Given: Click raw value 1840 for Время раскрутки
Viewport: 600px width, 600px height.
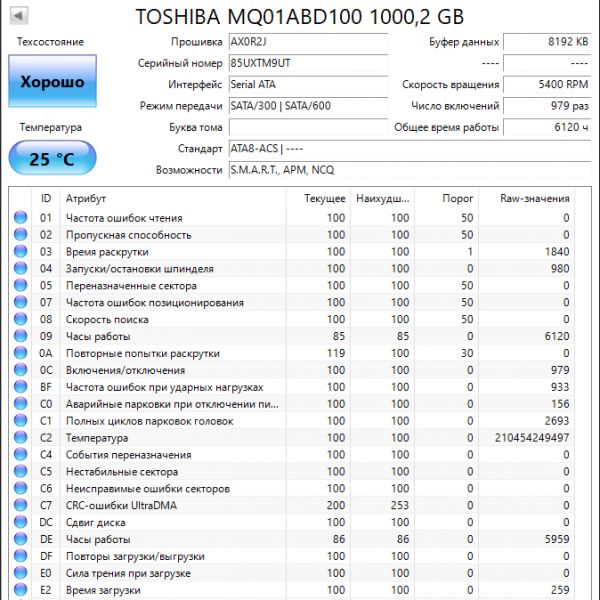Looking at the screenshot, I should (557, 251).
